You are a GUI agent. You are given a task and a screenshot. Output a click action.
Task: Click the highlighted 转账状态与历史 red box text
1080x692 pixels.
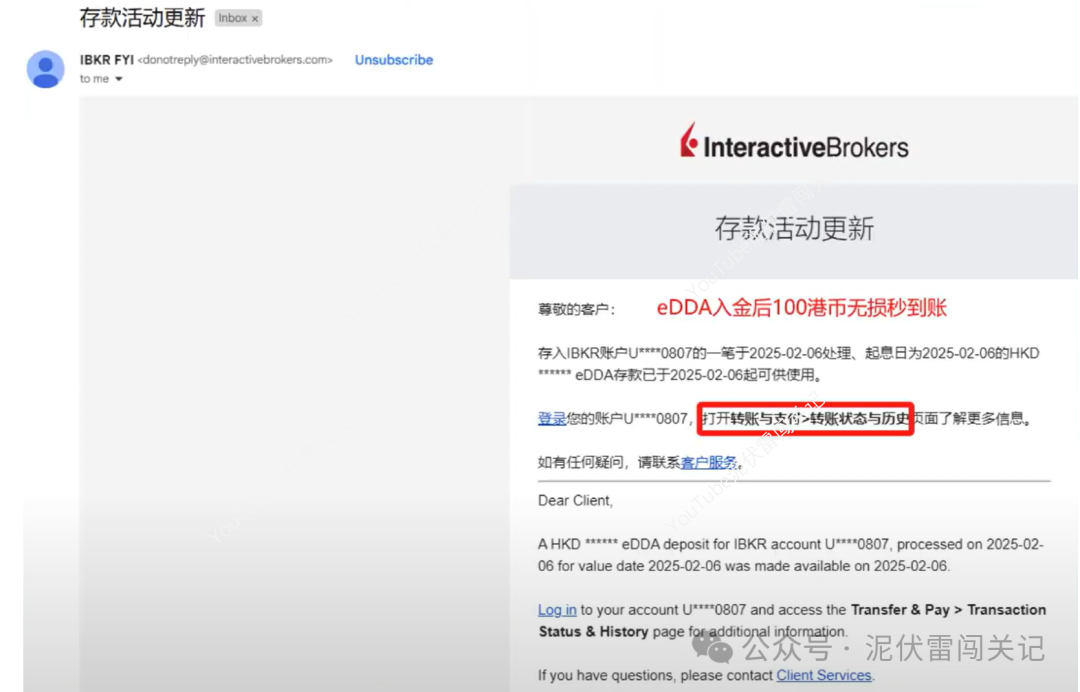(x=806, y=418)
